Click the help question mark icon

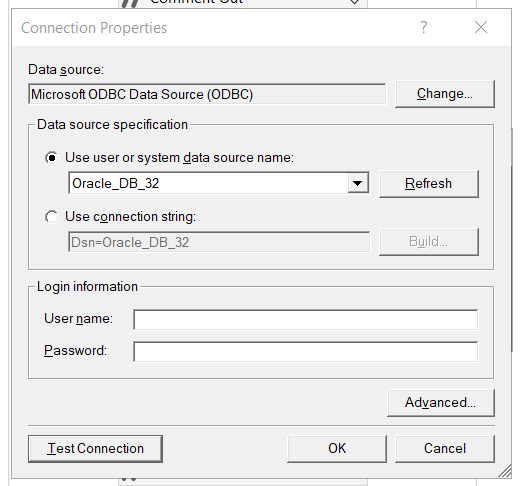click(424, 27)
